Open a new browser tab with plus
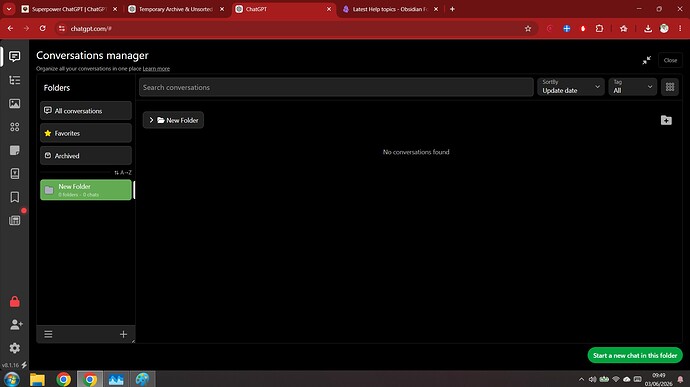 452,9
